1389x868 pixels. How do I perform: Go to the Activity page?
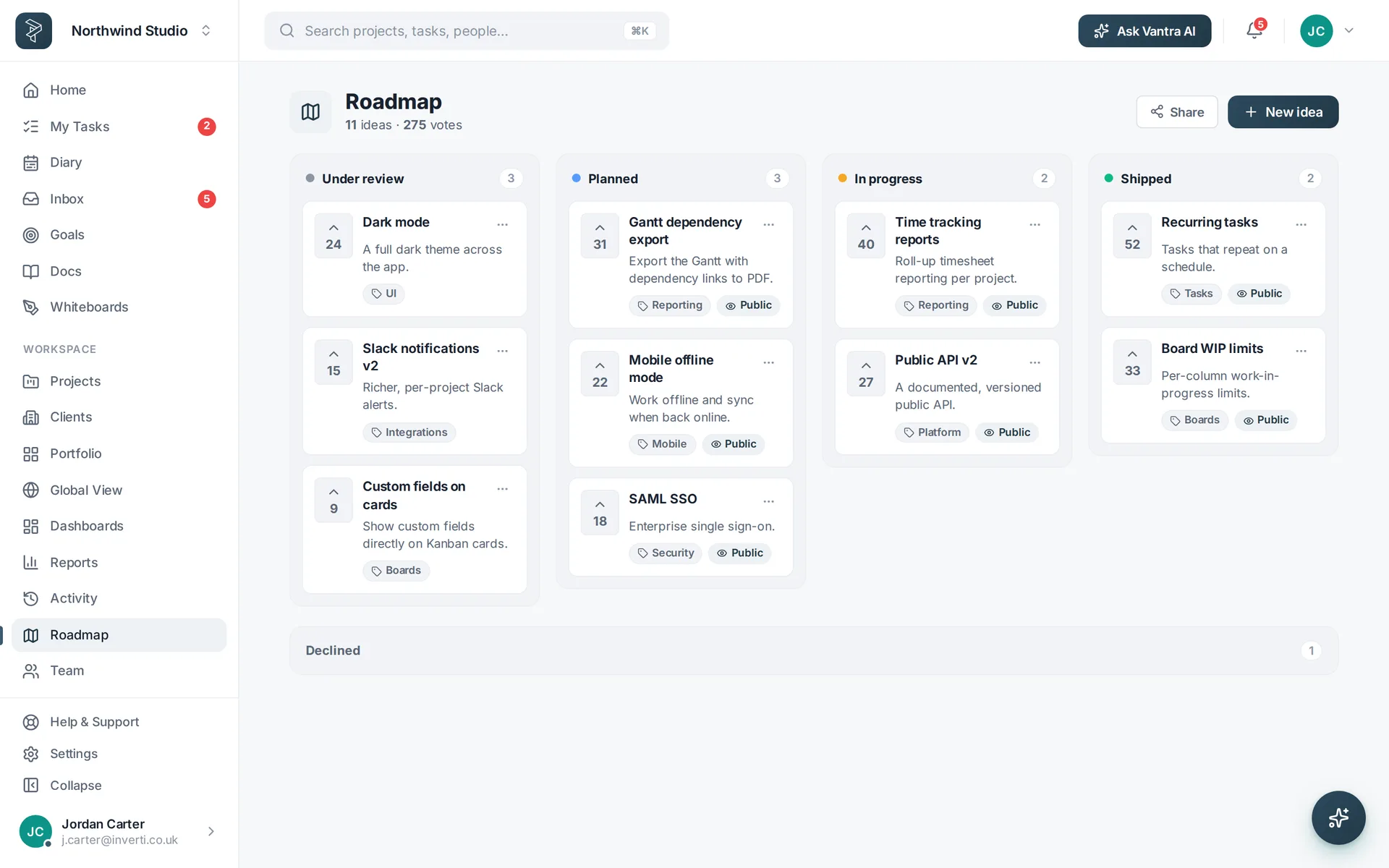pyautogui.click(x=119, y=598)
